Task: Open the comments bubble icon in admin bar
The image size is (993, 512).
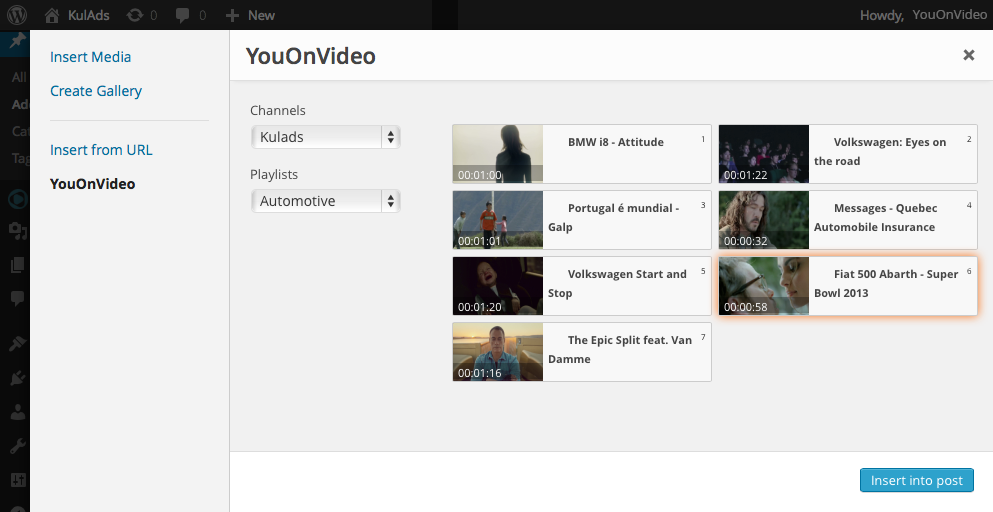Action: click(182, 16)
